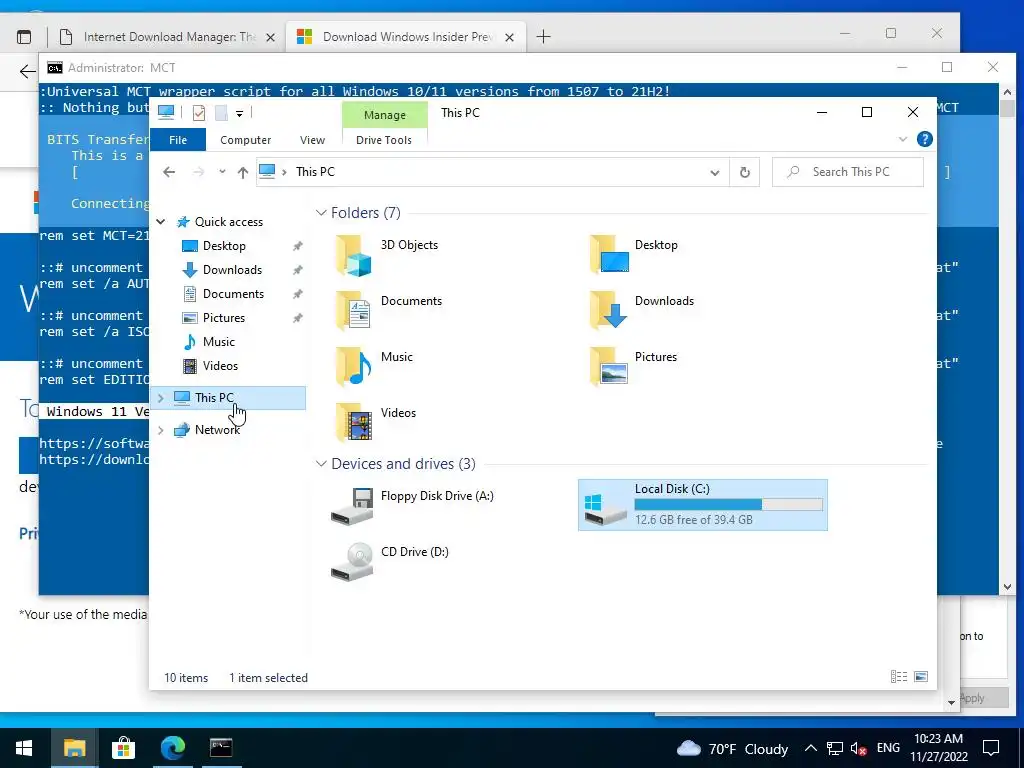
Task: Click the This PC address path
Action: pyautogui.click(x=315, y=172)
